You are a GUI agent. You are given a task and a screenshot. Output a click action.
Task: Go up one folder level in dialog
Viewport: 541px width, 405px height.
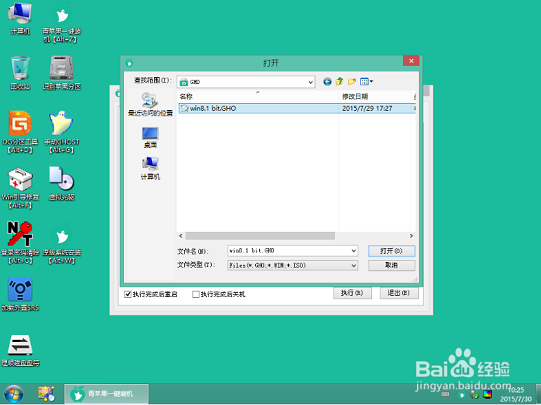point(340,81)
